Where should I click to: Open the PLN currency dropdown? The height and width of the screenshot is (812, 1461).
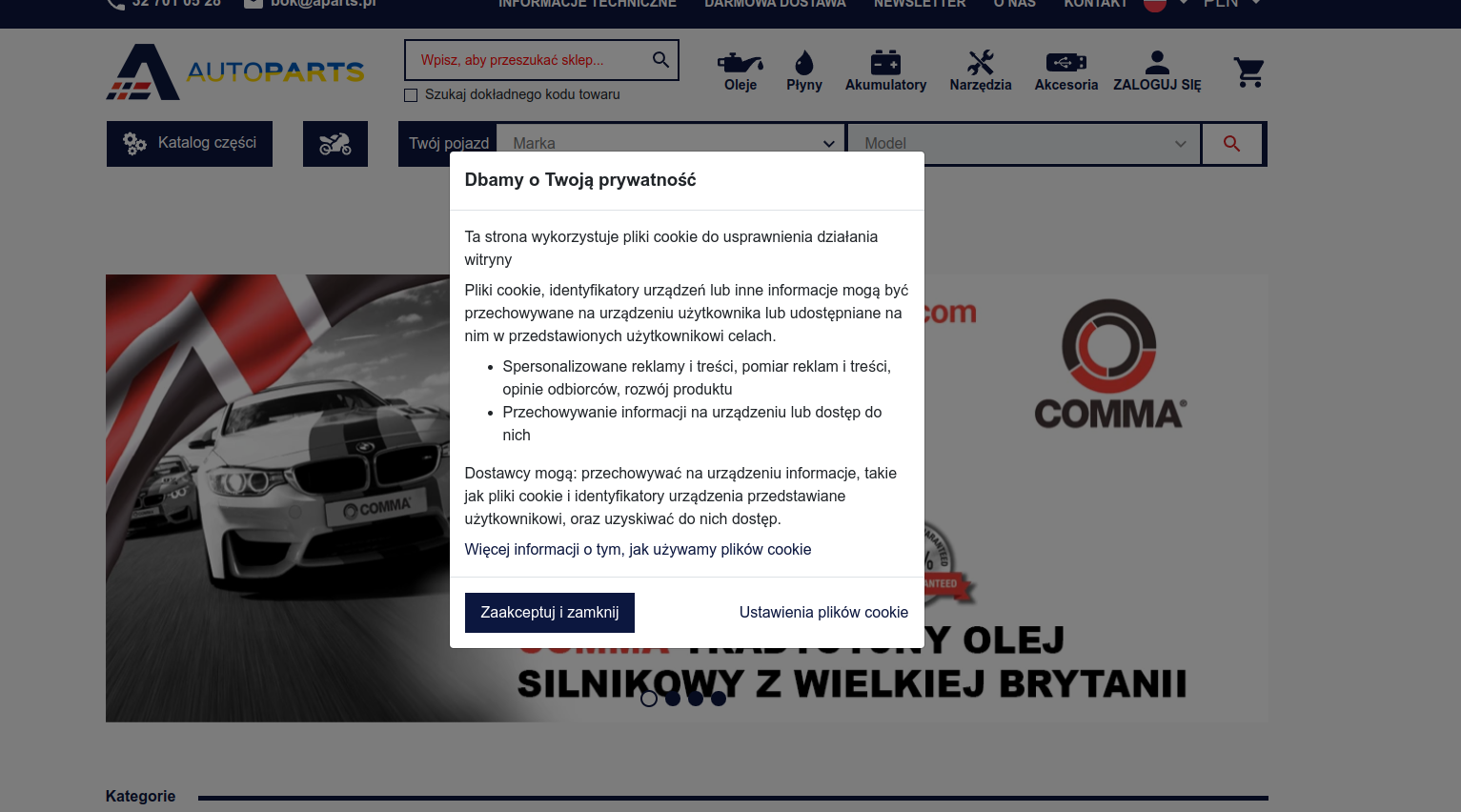pyautogui.click(x=1231, y=4)
